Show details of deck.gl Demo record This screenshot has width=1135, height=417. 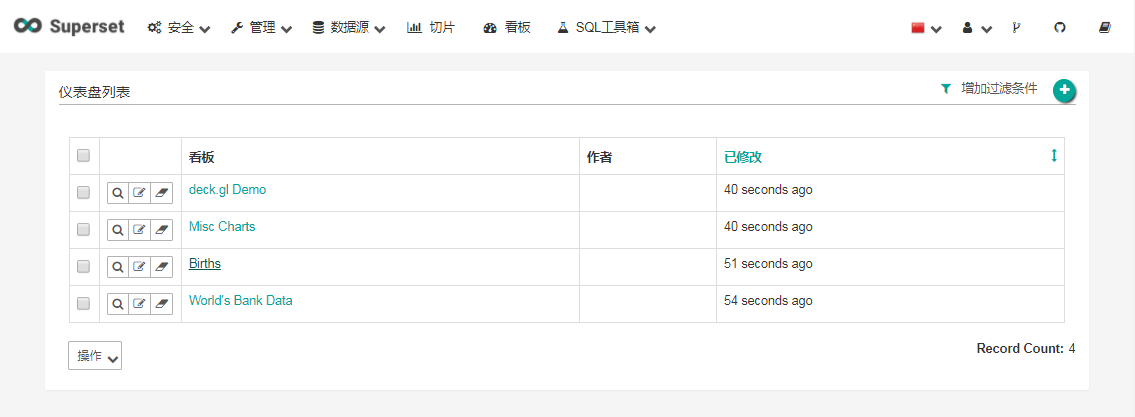[x=117, y=193]
